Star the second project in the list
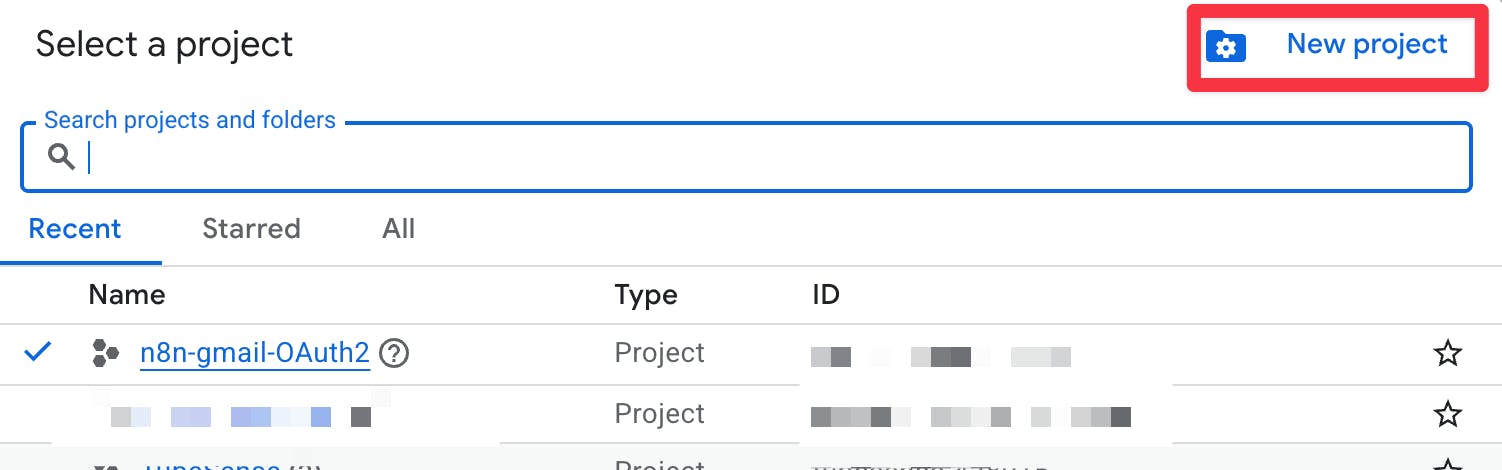Image resolution: width=1502 pixels, height=470 pixels. pyautogui.click(x=1447, y=414)
